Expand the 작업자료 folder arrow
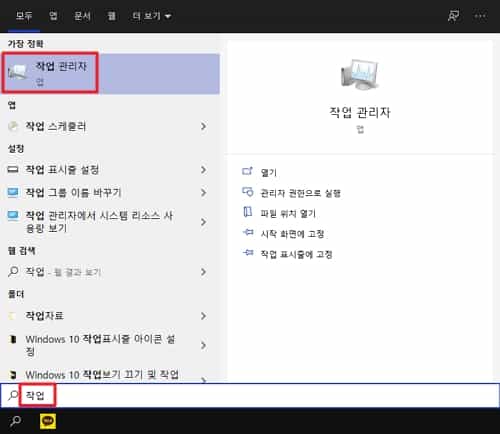Image resolution: width=500 pixels, height=434 pixels. click(x=203, y=316)
